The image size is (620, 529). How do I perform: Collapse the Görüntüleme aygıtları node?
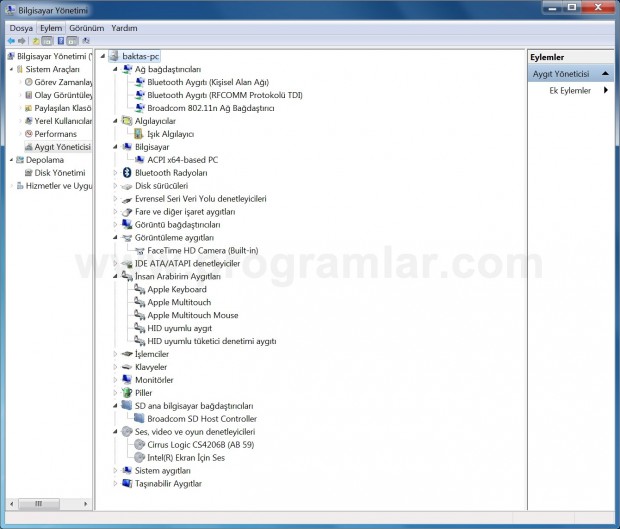115,238
